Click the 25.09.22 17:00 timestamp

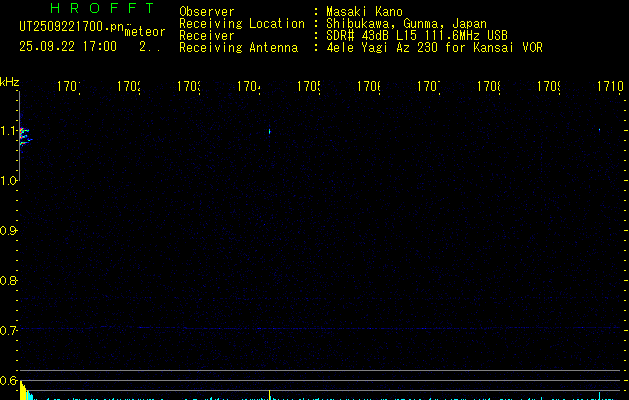click(68, 46)
